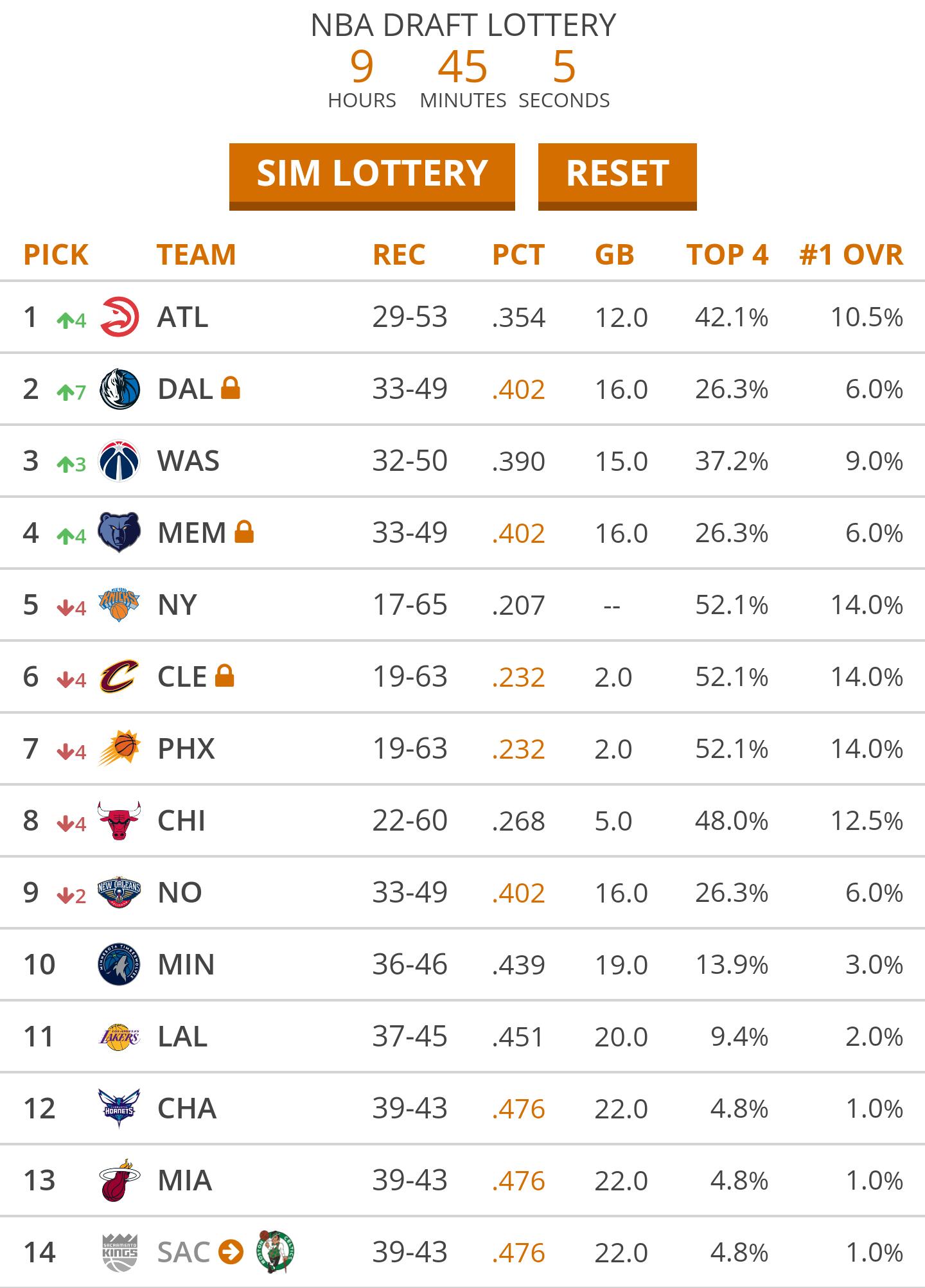Viewport: 925px width, 1288px height.
Task: Select the GB column header
Action: coord(614,254)
